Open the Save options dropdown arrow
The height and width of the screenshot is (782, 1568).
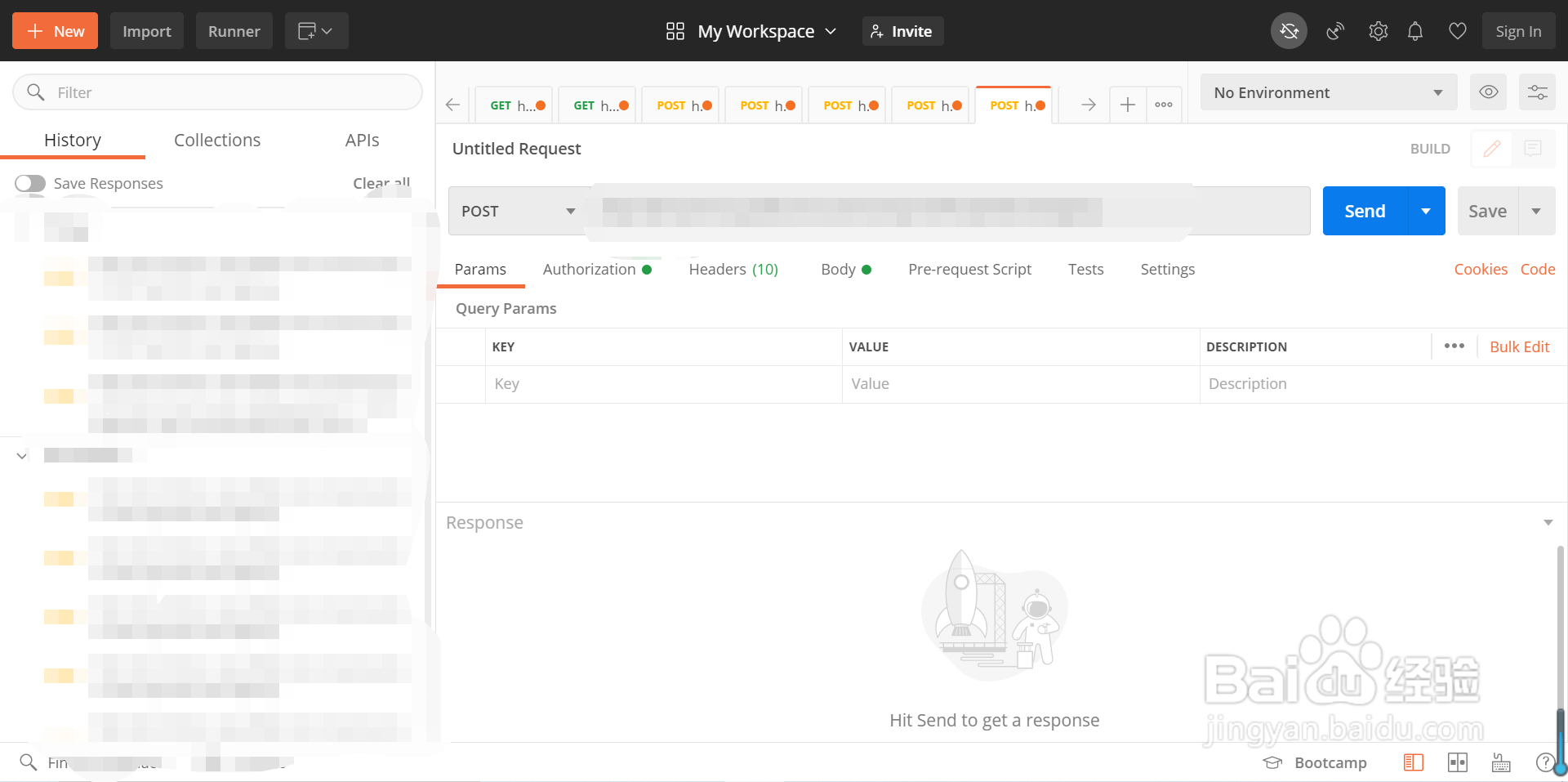click(x=1536, y=211)
